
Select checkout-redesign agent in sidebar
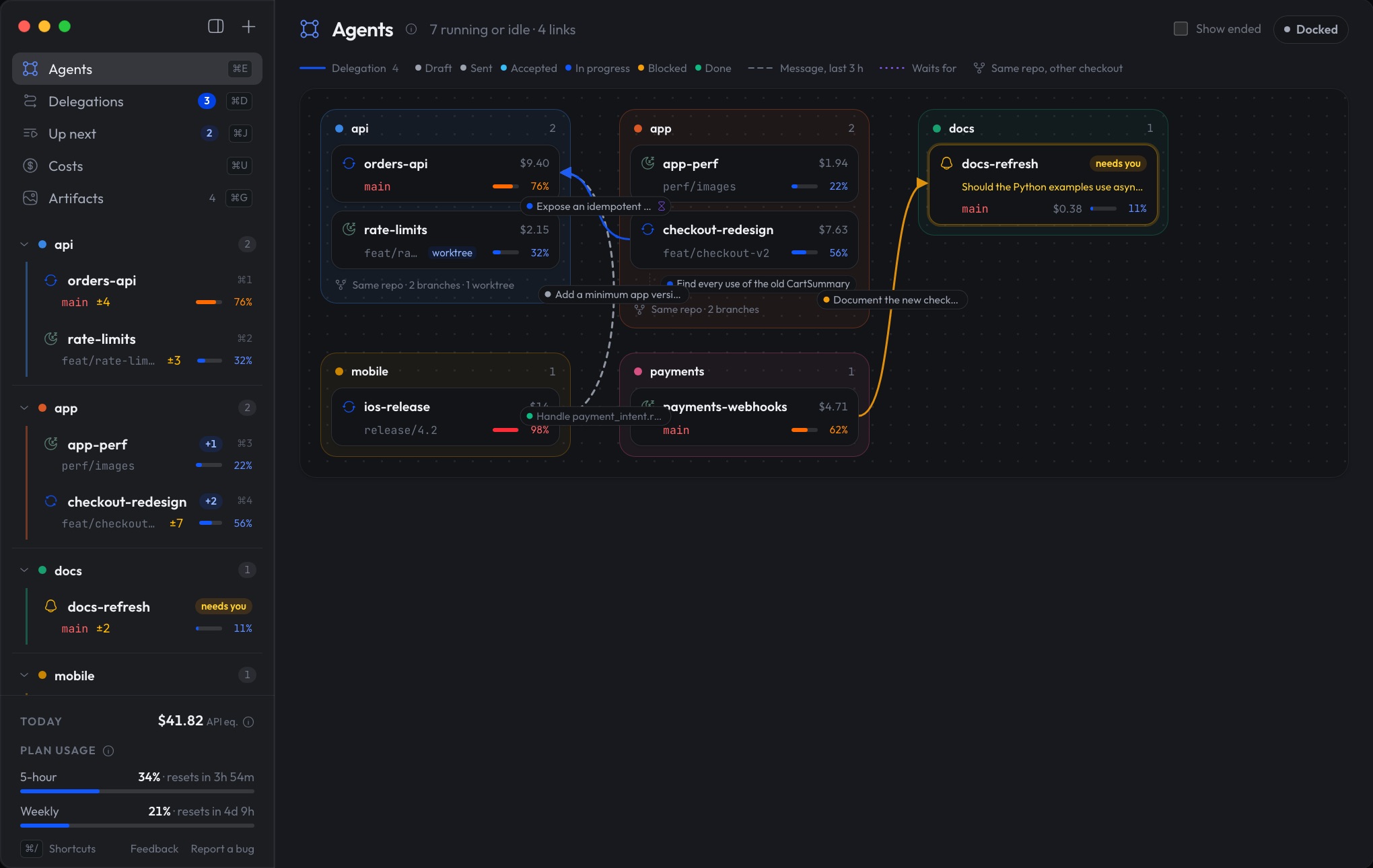(144, 512)
